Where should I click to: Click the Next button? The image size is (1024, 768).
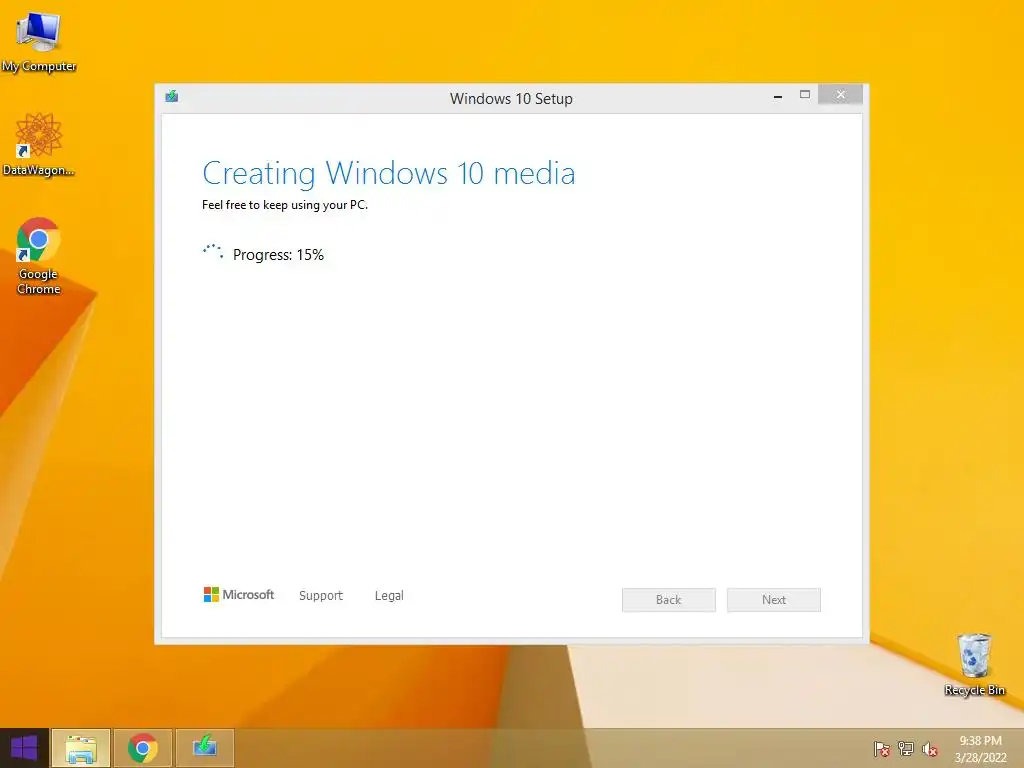tap(774, 600)
